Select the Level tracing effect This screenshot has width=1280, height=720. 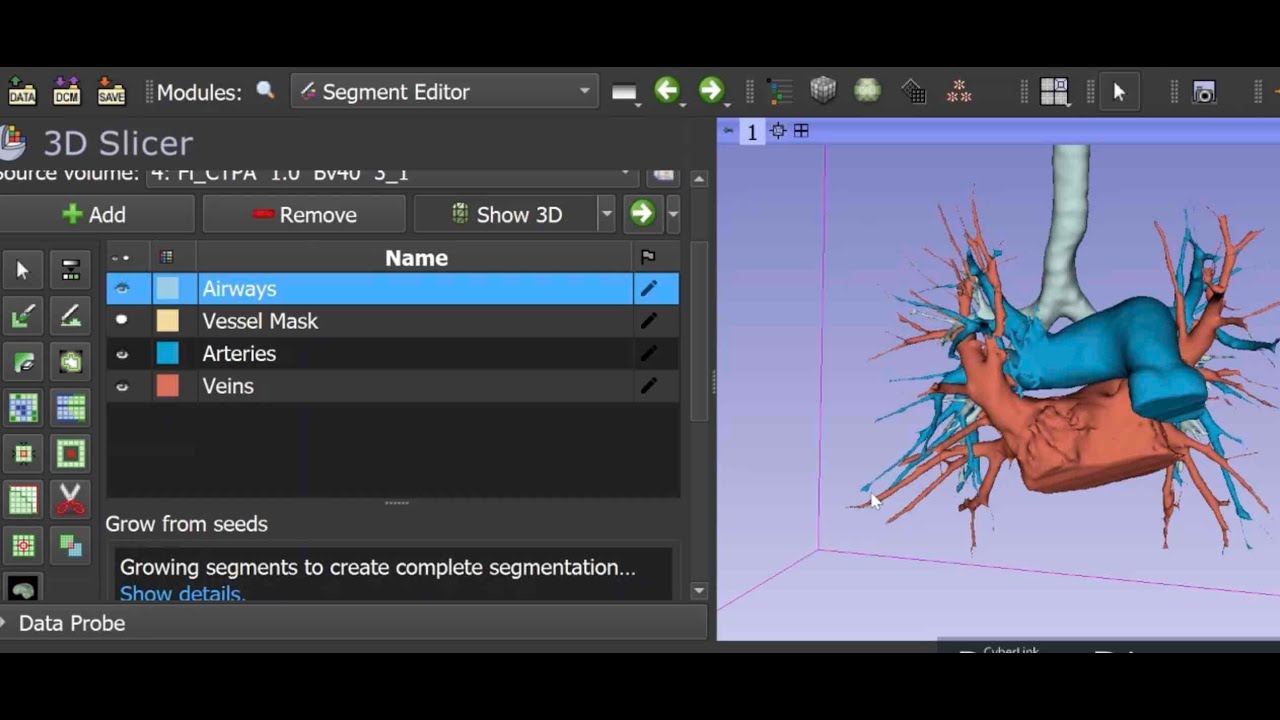(70, 362)
